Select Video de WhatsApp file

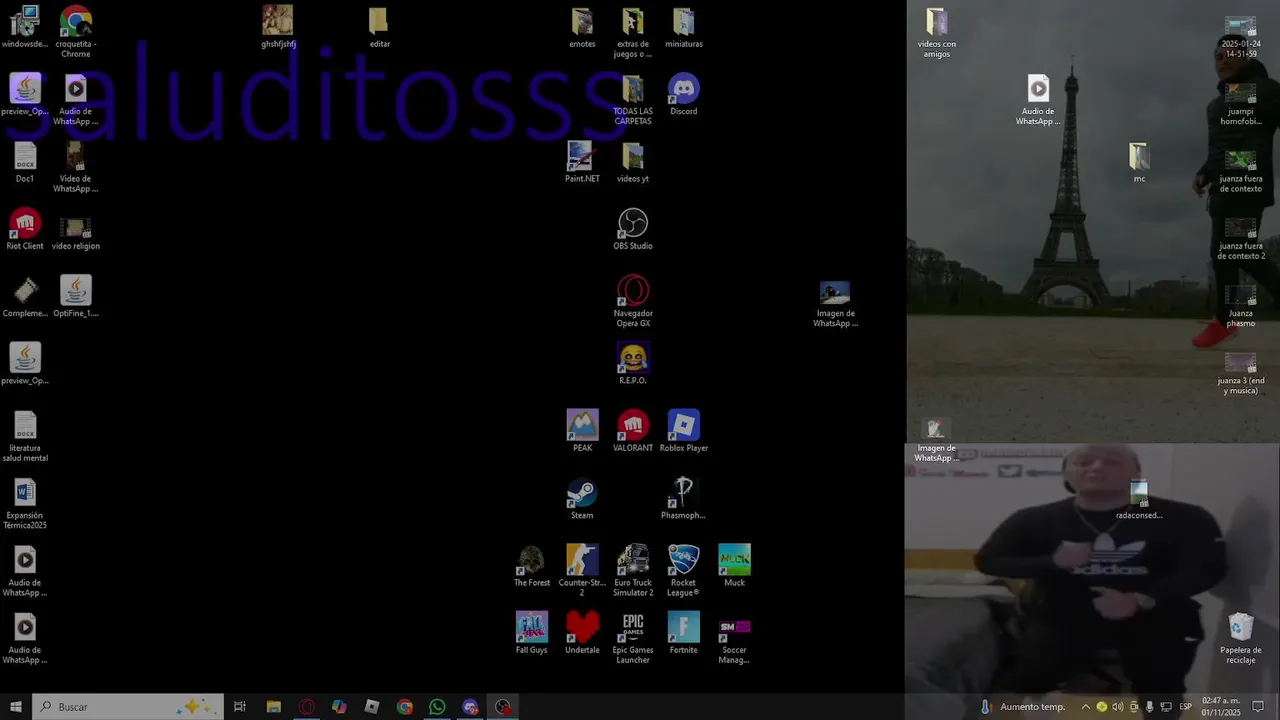(x=76, y=166)
